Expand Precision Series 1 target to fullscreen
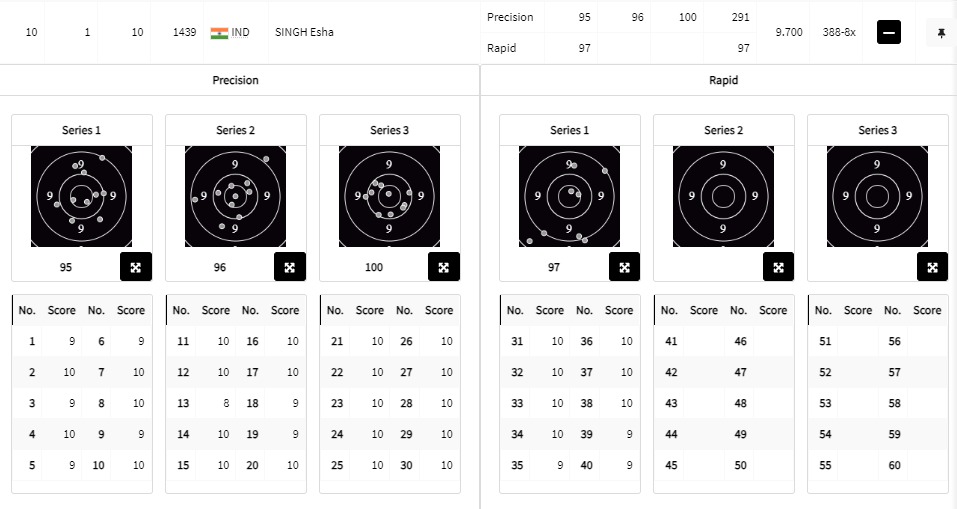Image resolution: width=957 pixels, height=509 pixels. click(x=136, y=267)
